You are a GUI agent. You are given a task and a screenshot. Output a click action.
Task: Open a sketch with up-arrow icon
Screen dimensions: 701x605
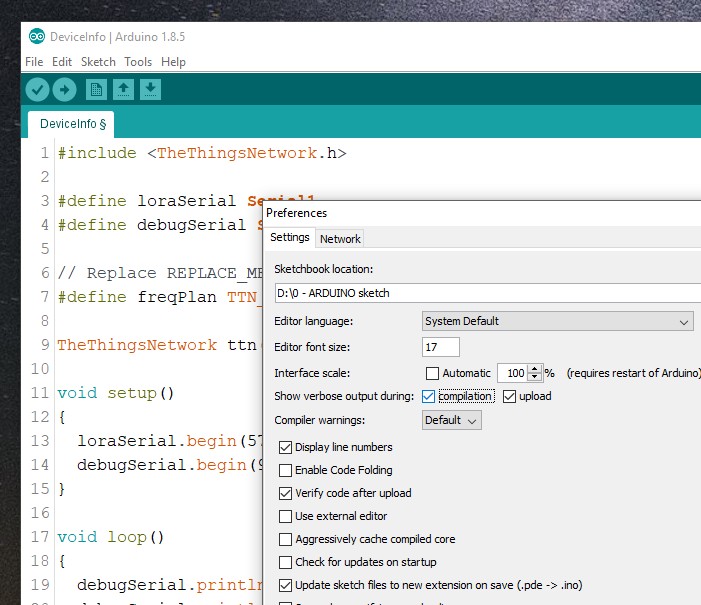[123, 89]
